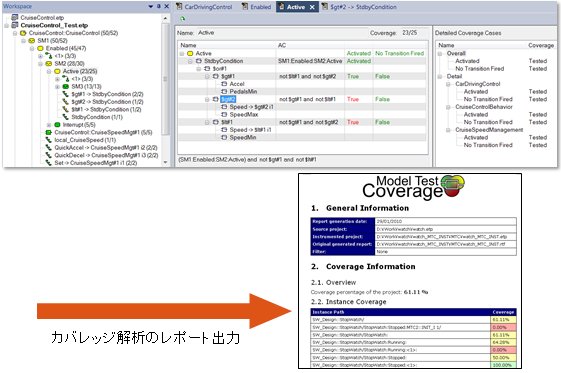The height and width of the screenshot is (373, 561).
Task: Open the Workspace panel dropdown arrow
Action: pos(151,6)
